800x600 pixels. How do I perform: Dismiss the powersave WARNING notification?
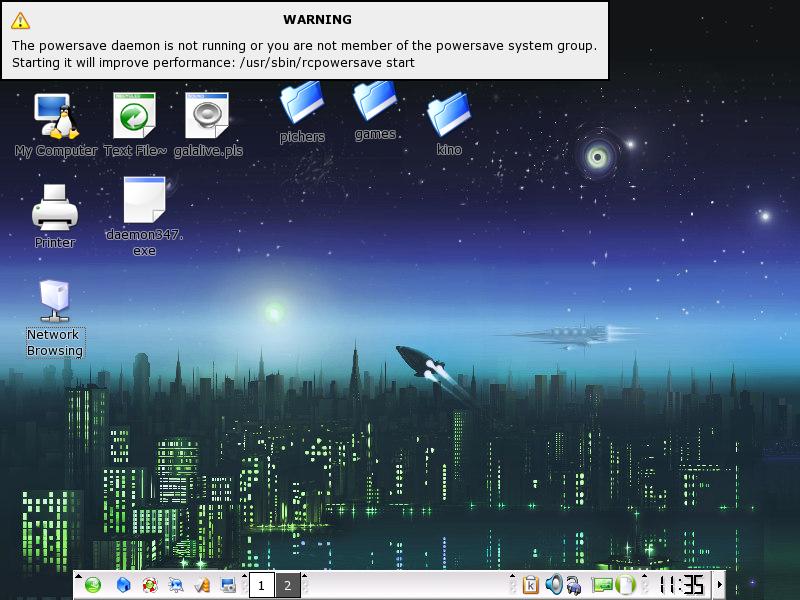(x=304, y=40)
